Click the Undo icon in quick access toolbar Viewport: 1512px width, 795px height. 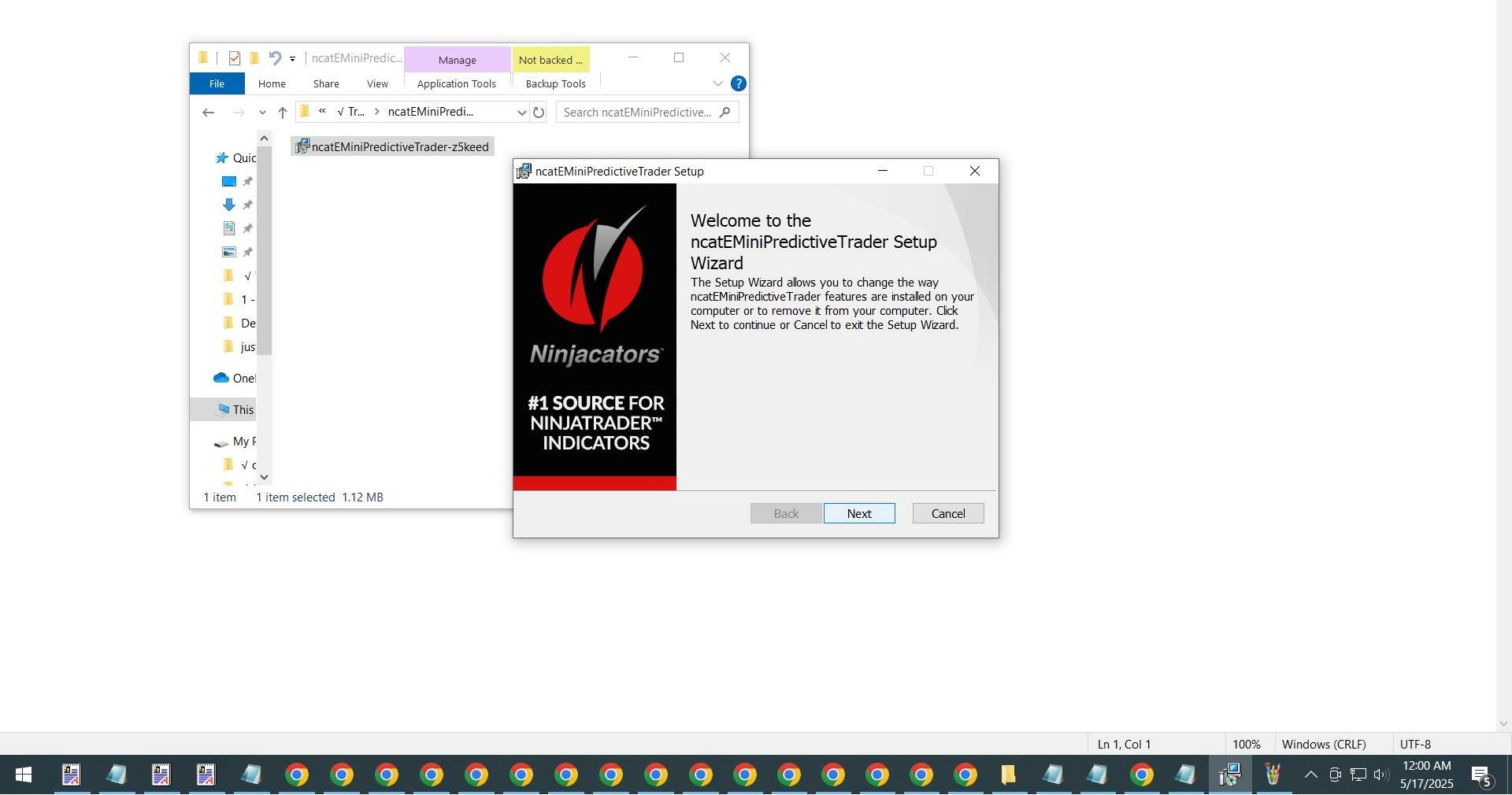pos(275,58)
